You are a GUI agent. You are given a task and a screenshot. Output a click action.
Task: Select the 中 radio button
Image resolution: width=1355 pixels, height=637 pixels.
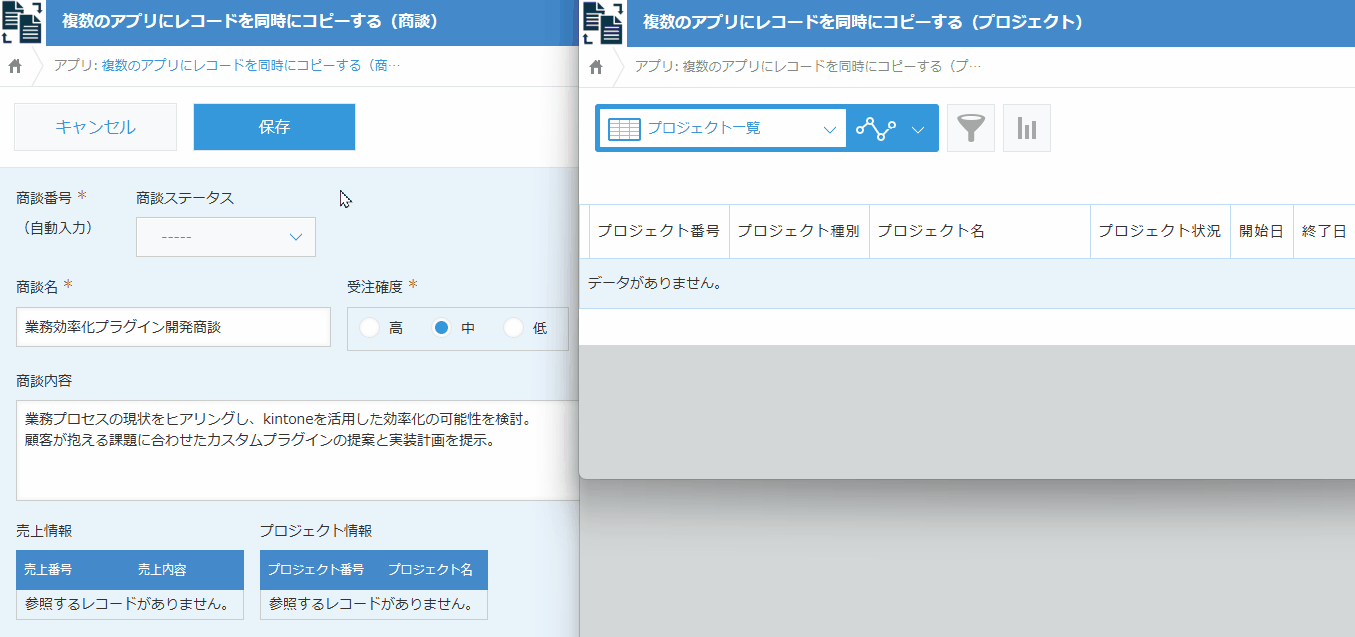(442, 328)
